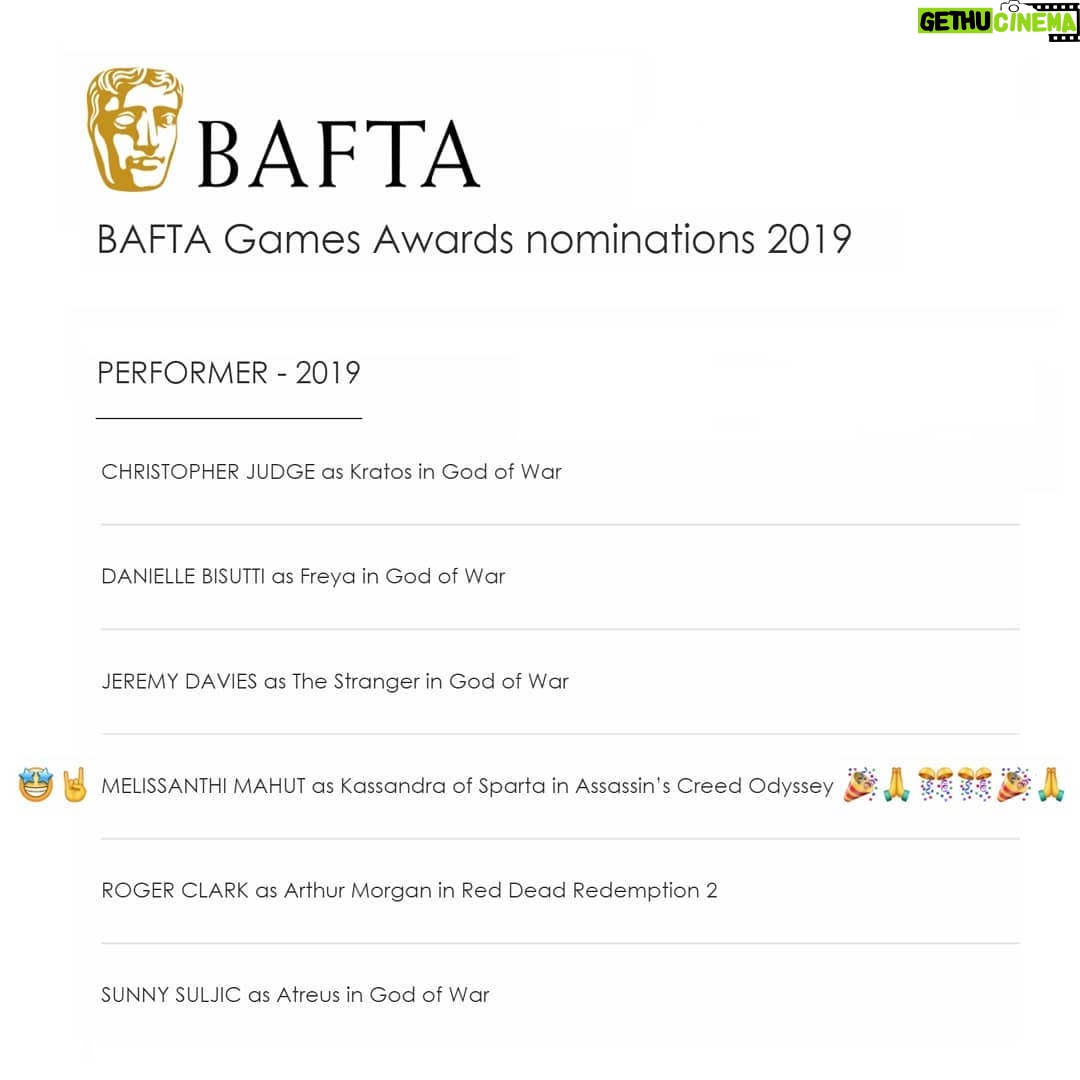
Task: Select Christopher Judge as Kratos nominee
Action: pos(331,472)
